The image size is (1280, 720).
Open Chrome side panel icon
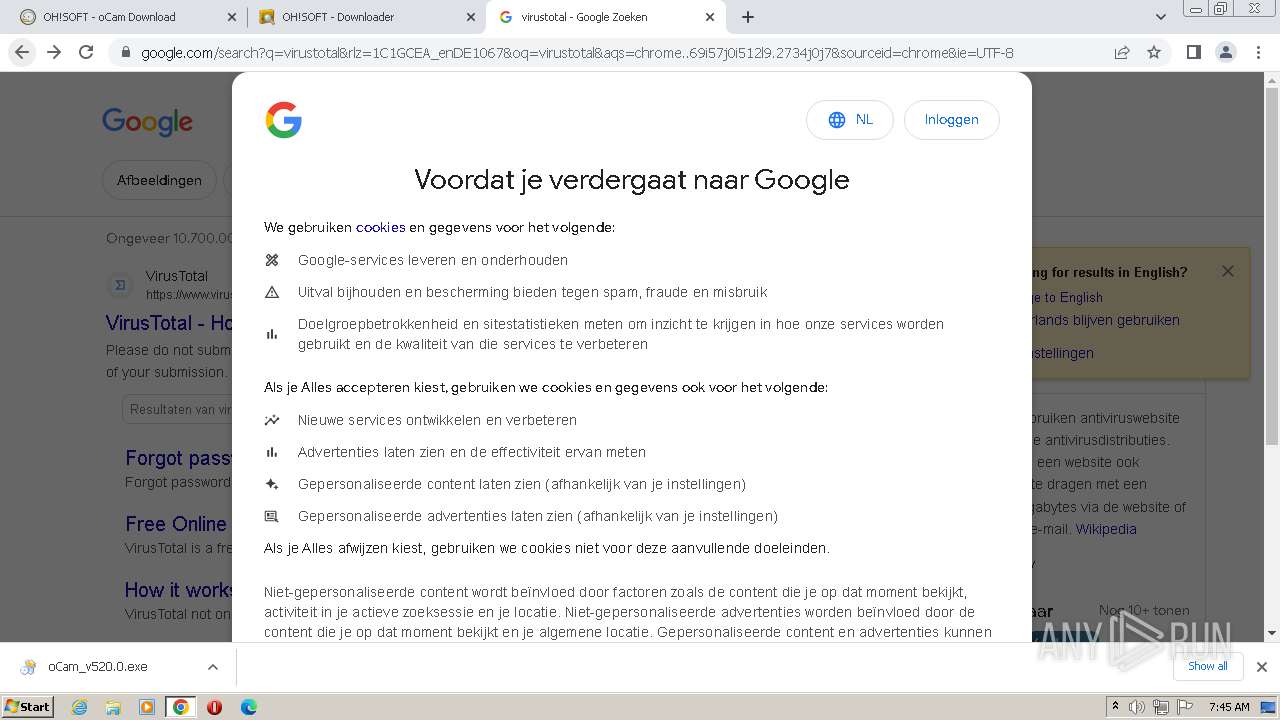(1193, 52)
